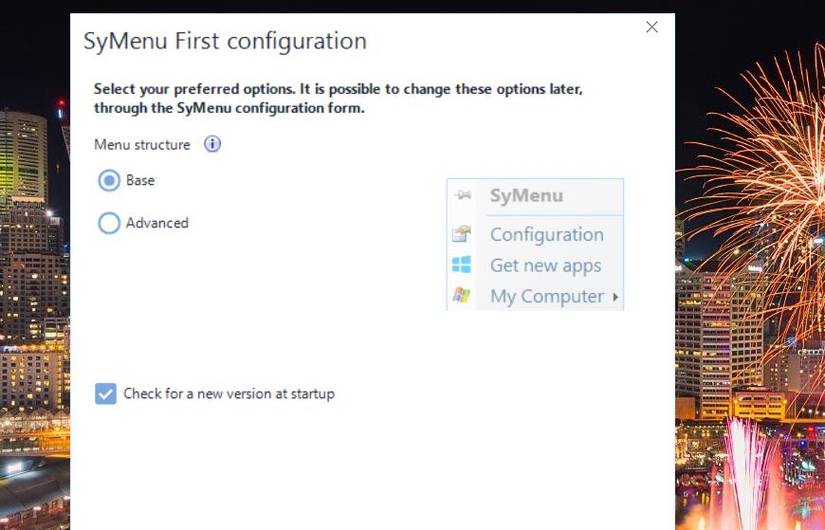Click the My Computer icon in preview
Image resolution: width=825 pixels, height=530 pixels.
461,296
